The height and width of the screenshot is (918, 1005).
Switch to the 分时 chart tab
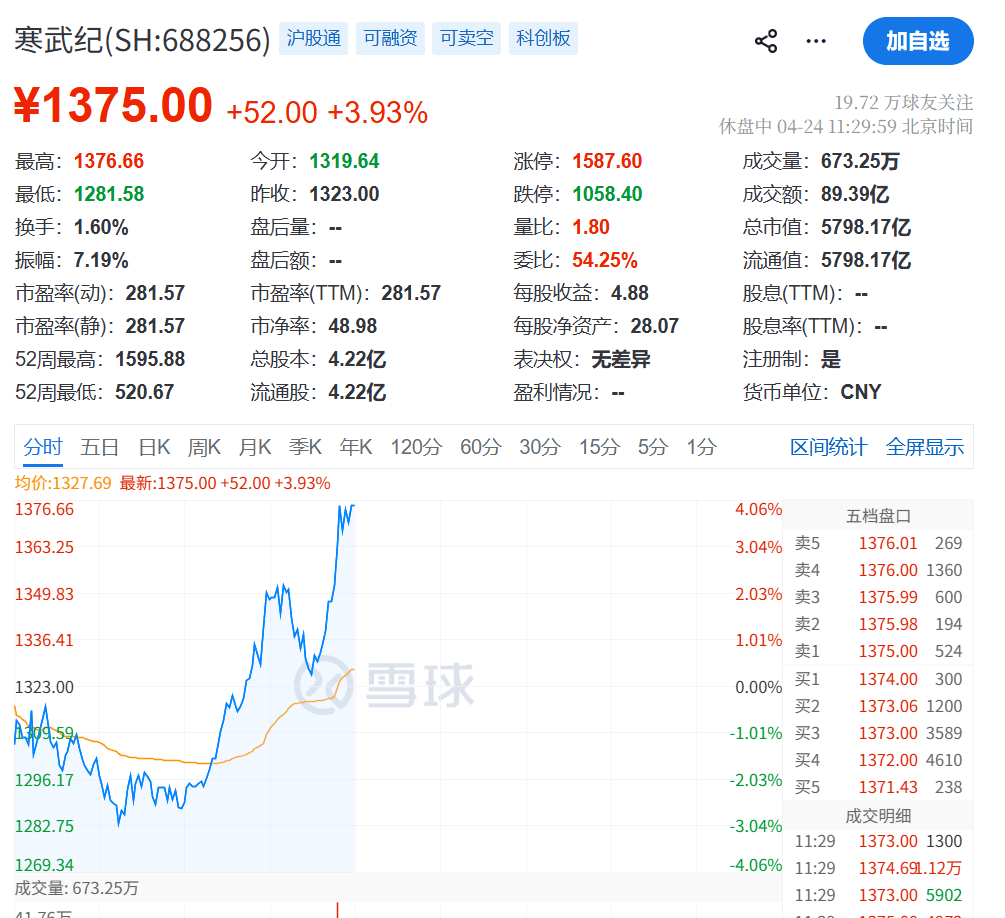click(x=43, y=447)
